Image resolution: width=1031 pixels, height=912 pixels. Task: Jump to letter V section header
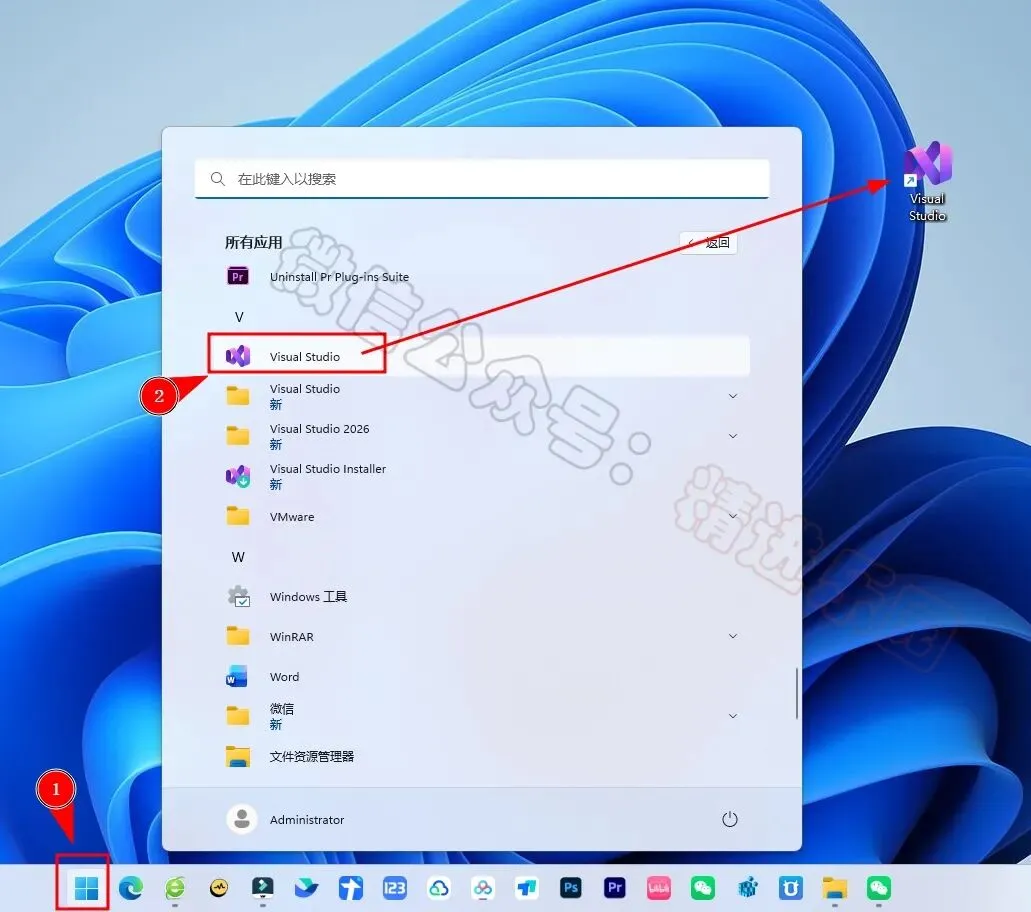click(239, 317)
